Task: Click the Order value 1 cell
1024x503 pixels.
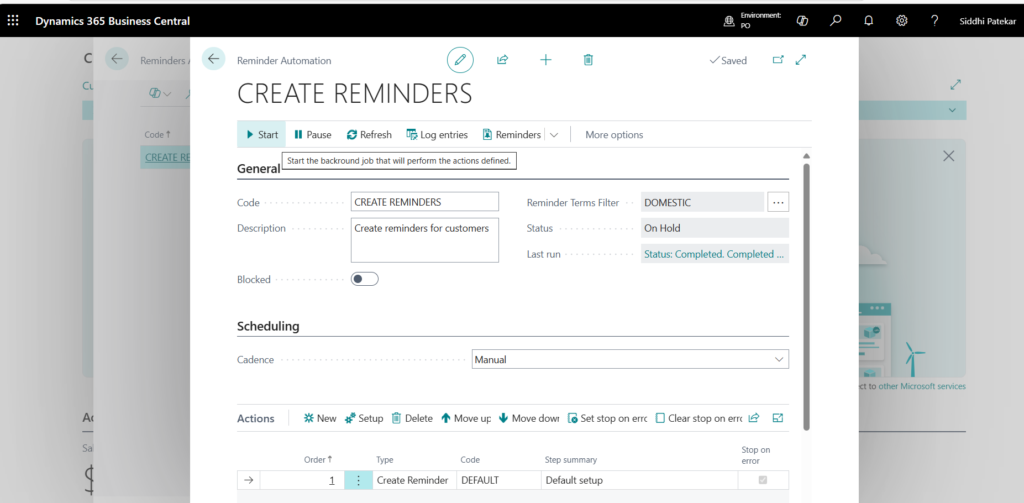Action: (x=332, y=481)
